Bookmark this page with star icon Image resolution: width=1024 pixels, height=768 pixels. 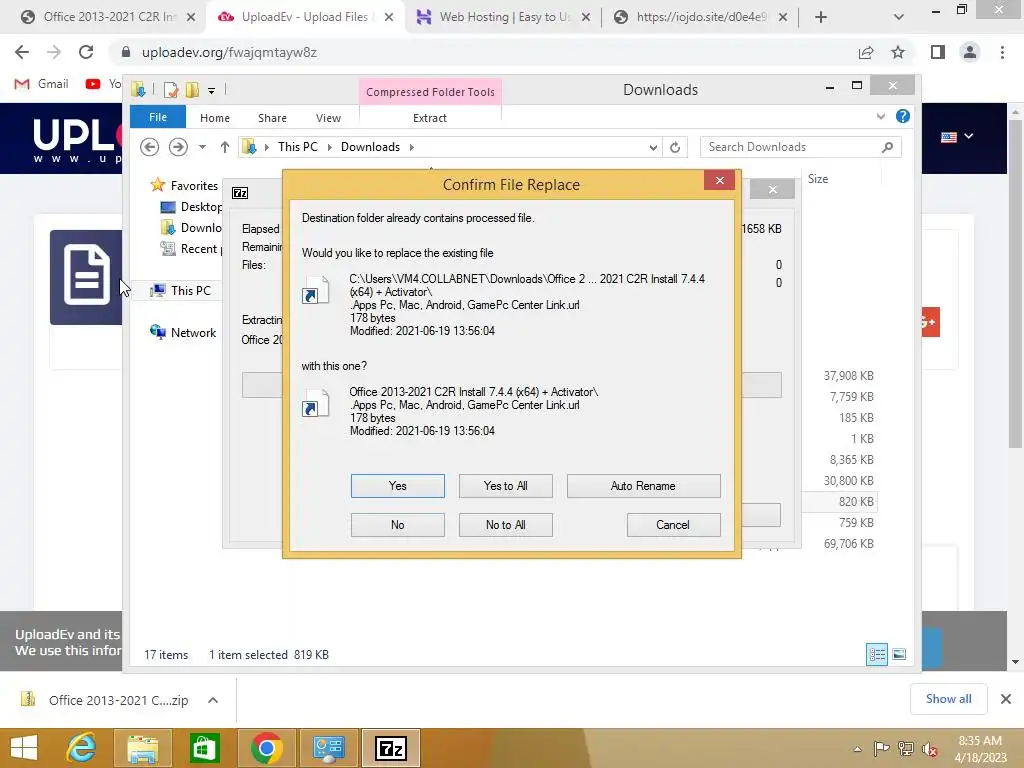898,52
